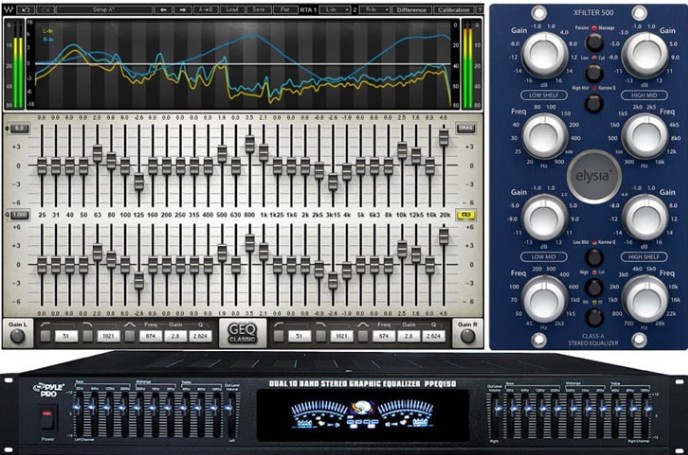Image resolution: width=688 pixels, height=455 pixels.
Task: Click upper 63 Hz fader handle
Action: click(x=97, y=154)
